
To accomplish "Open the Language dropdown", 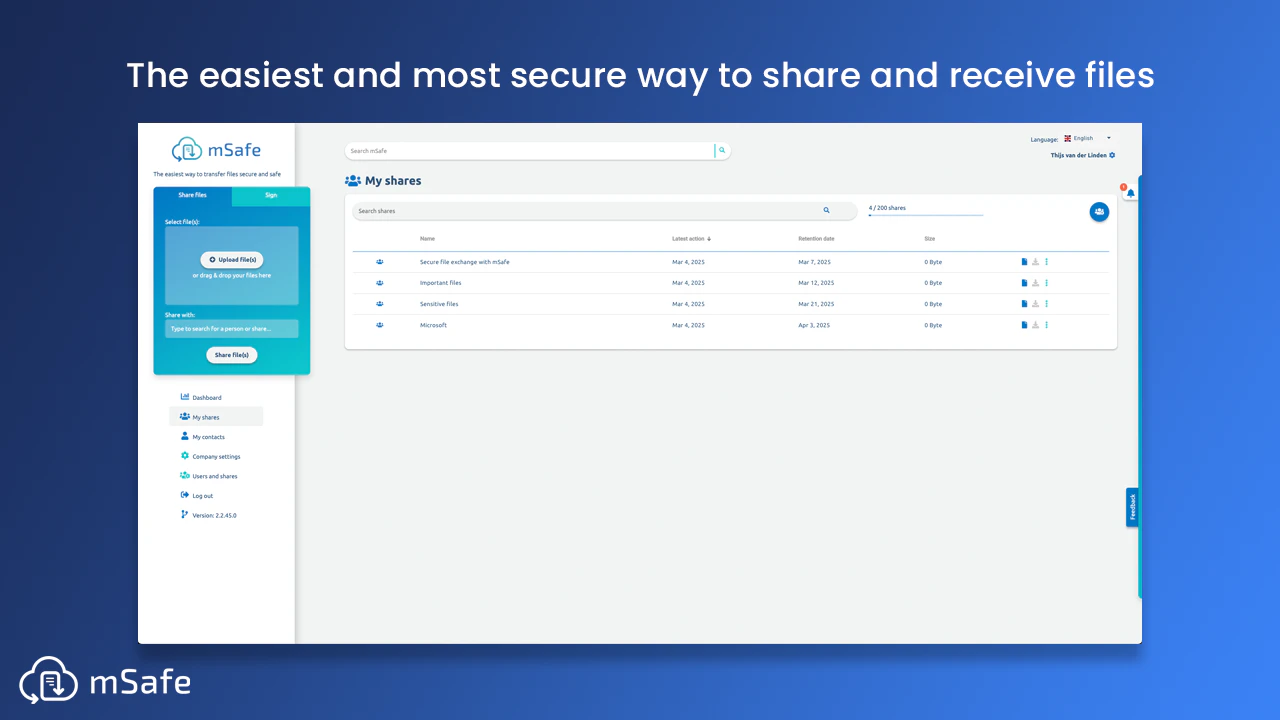I will pyautogui.click(x=1086, y=138).
